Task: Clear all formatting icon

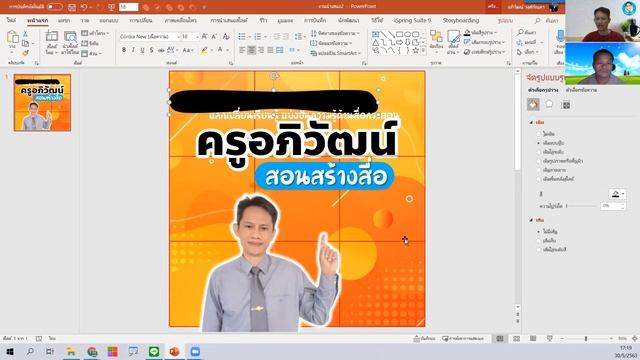Action: tap(226, 37)
